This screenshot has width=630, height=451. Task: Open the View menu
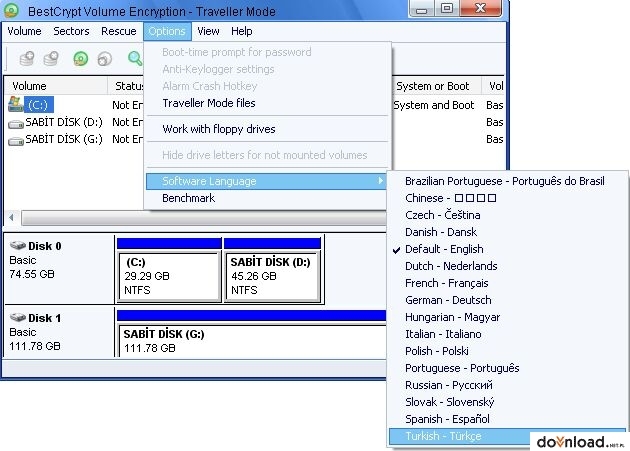tap(208, 31)
